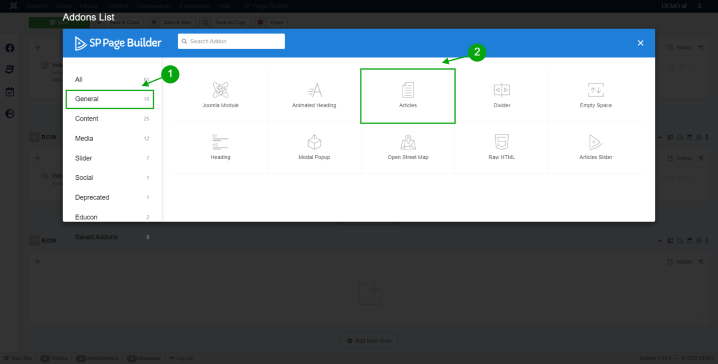Open the Components menu
The image size is (718, 364).
click(154, 6)
